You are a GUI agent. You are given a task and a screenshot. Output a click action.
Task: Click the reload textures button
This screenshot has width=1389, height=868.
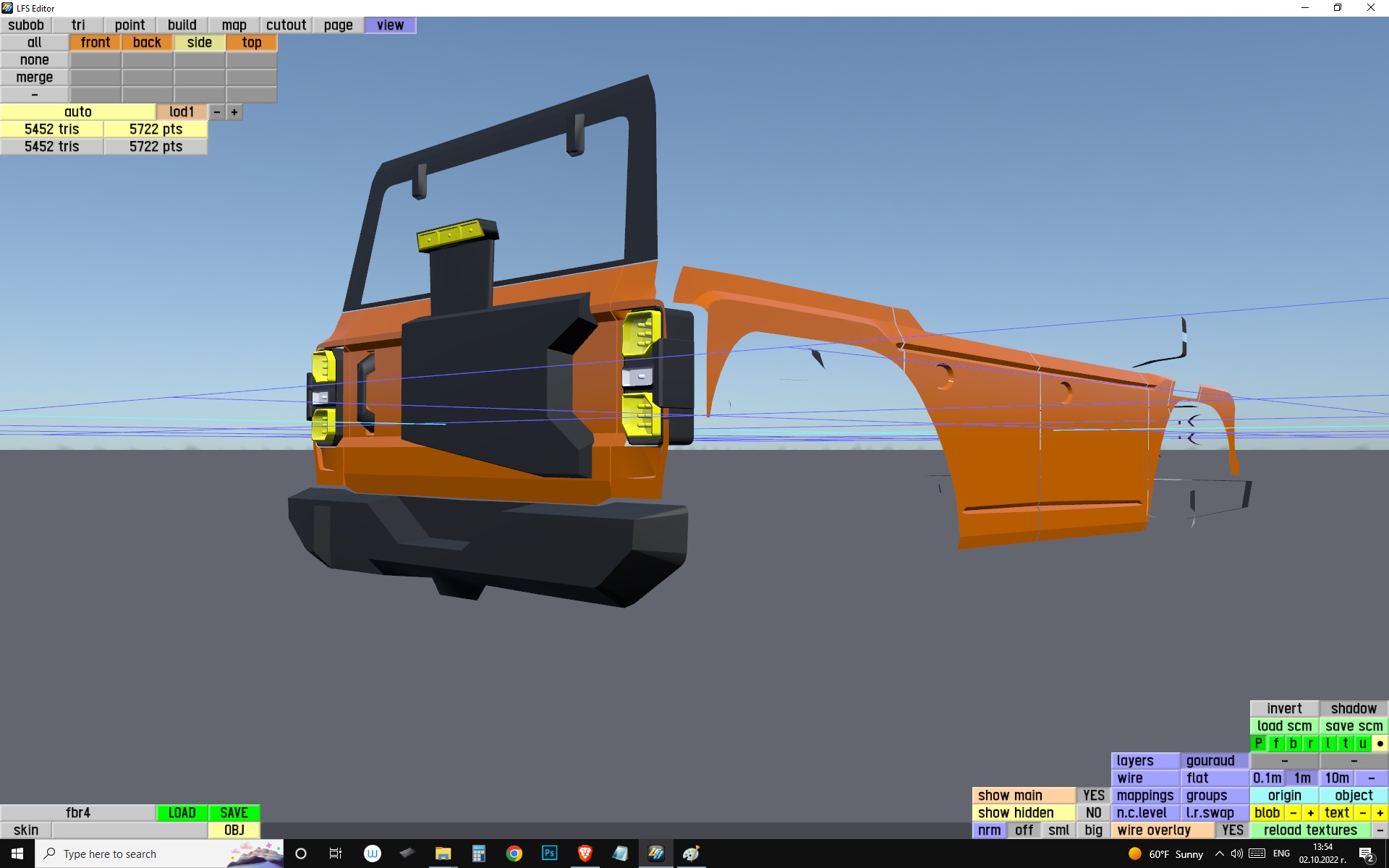1310,830
